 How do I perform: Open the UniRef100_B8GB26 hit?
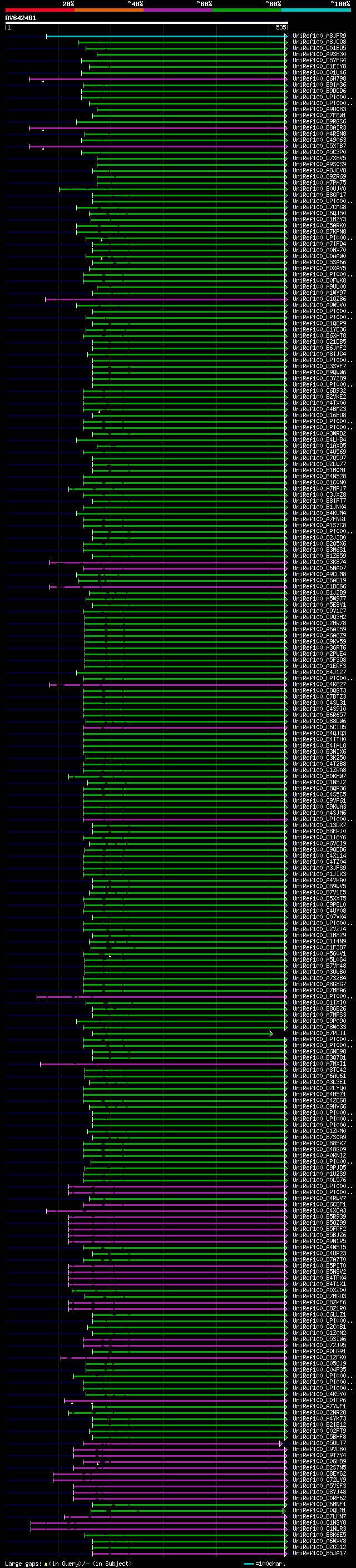click(319, 1008)
